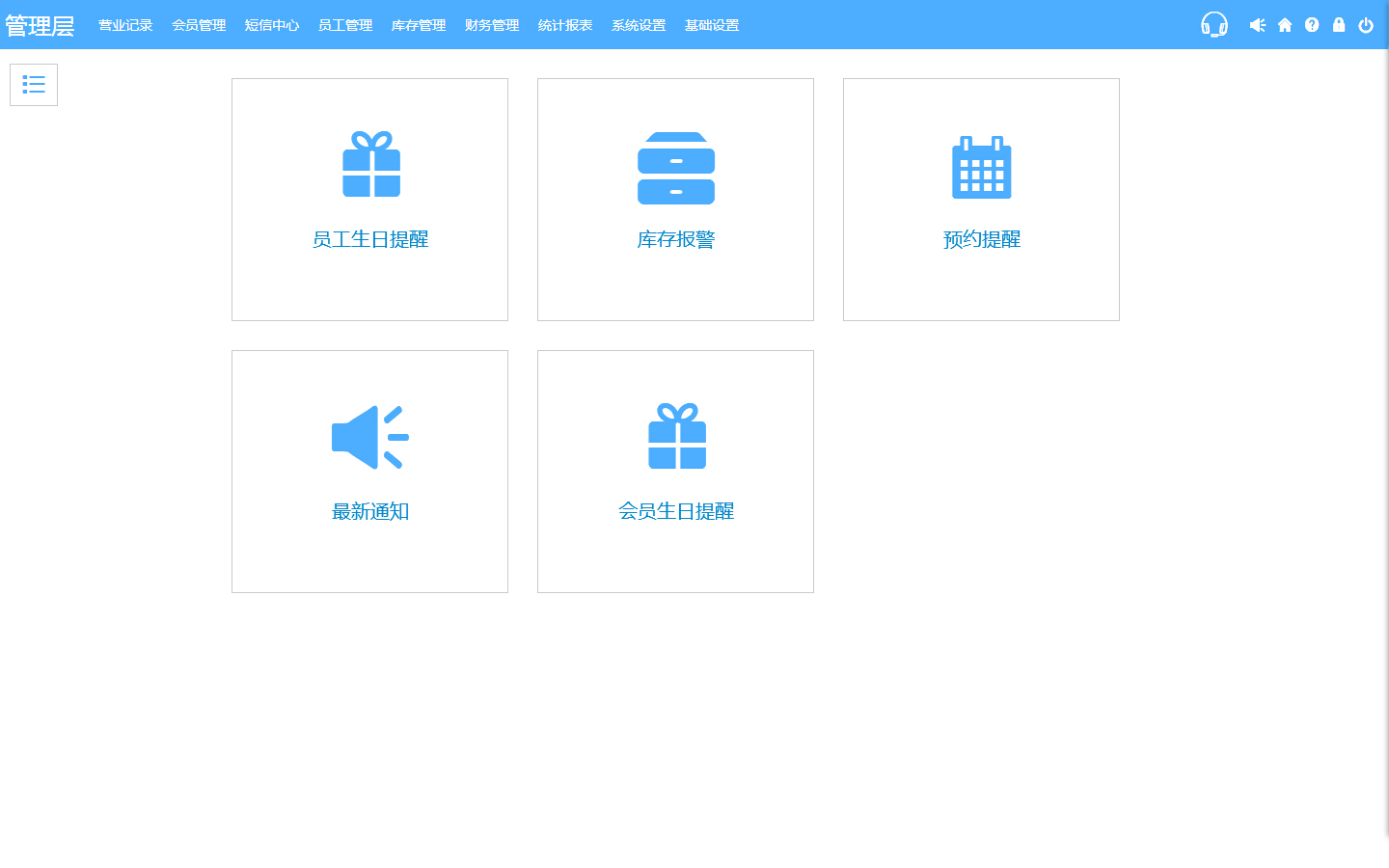The image size is (1389, 868).
Task: Toggle the sidebar list menu button
Action: pyautogui.click(x=34, y=85)
